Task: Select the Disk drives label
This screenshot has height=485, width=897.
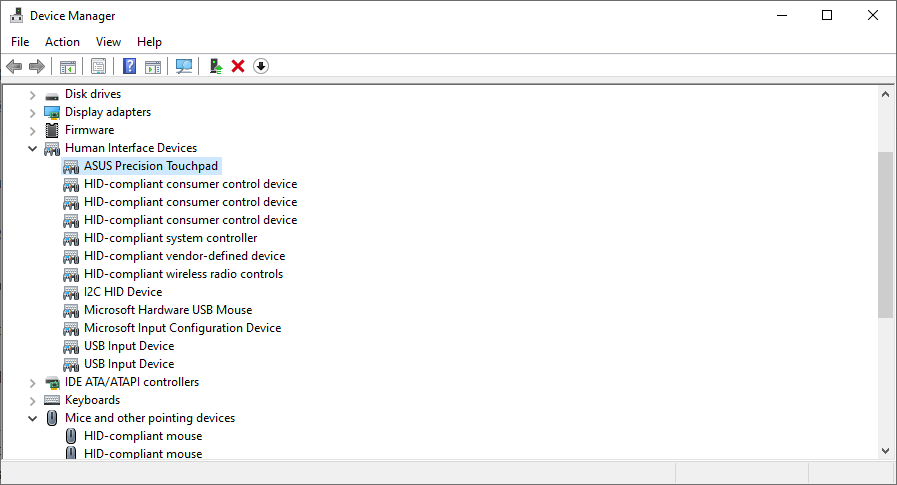Action: tap(93, 94)
